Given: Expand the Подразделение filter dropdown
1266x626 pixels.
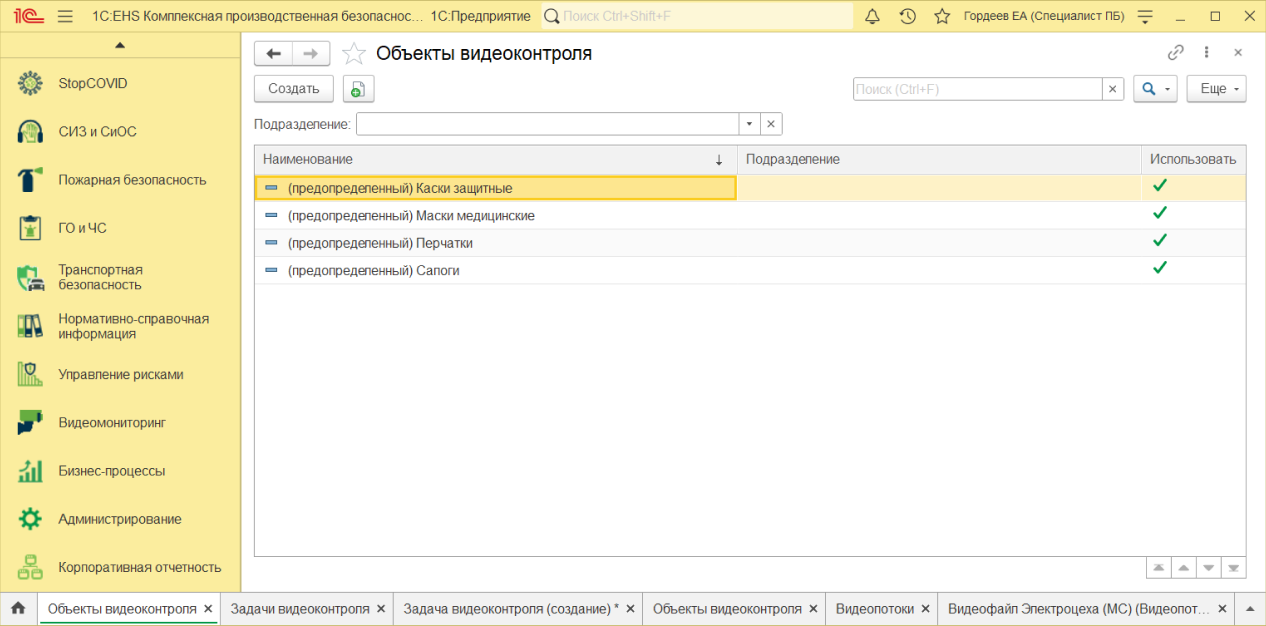Looking at the screenshot, I should point(749,124).
